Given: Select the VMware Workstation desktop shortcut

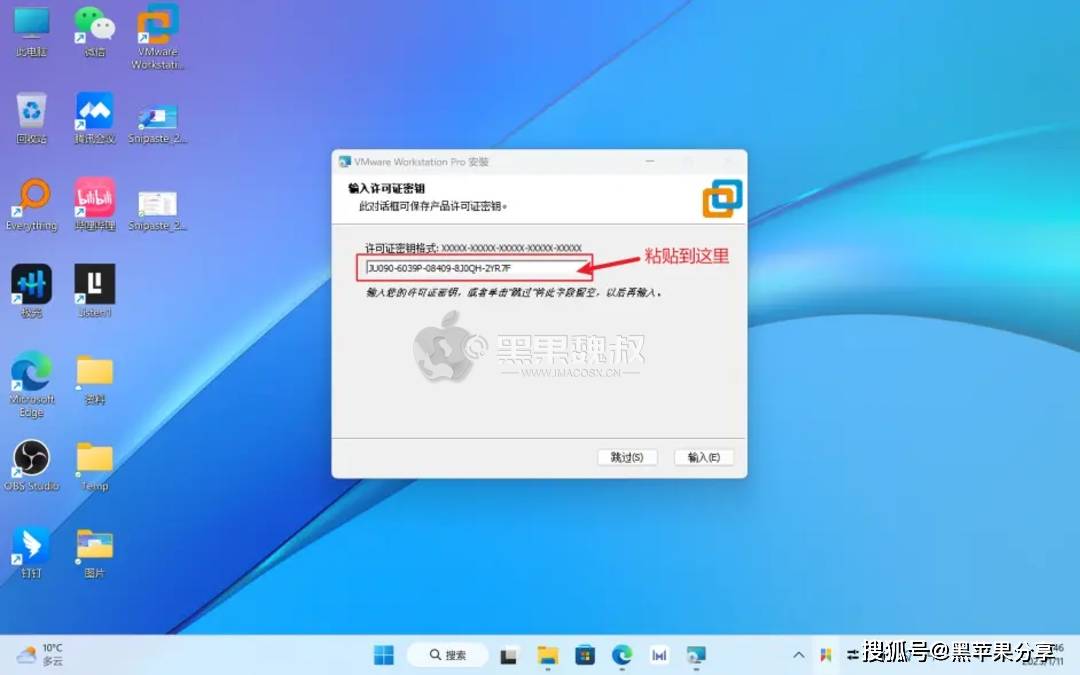Looking at the screenshot, I should click(158, 36).
